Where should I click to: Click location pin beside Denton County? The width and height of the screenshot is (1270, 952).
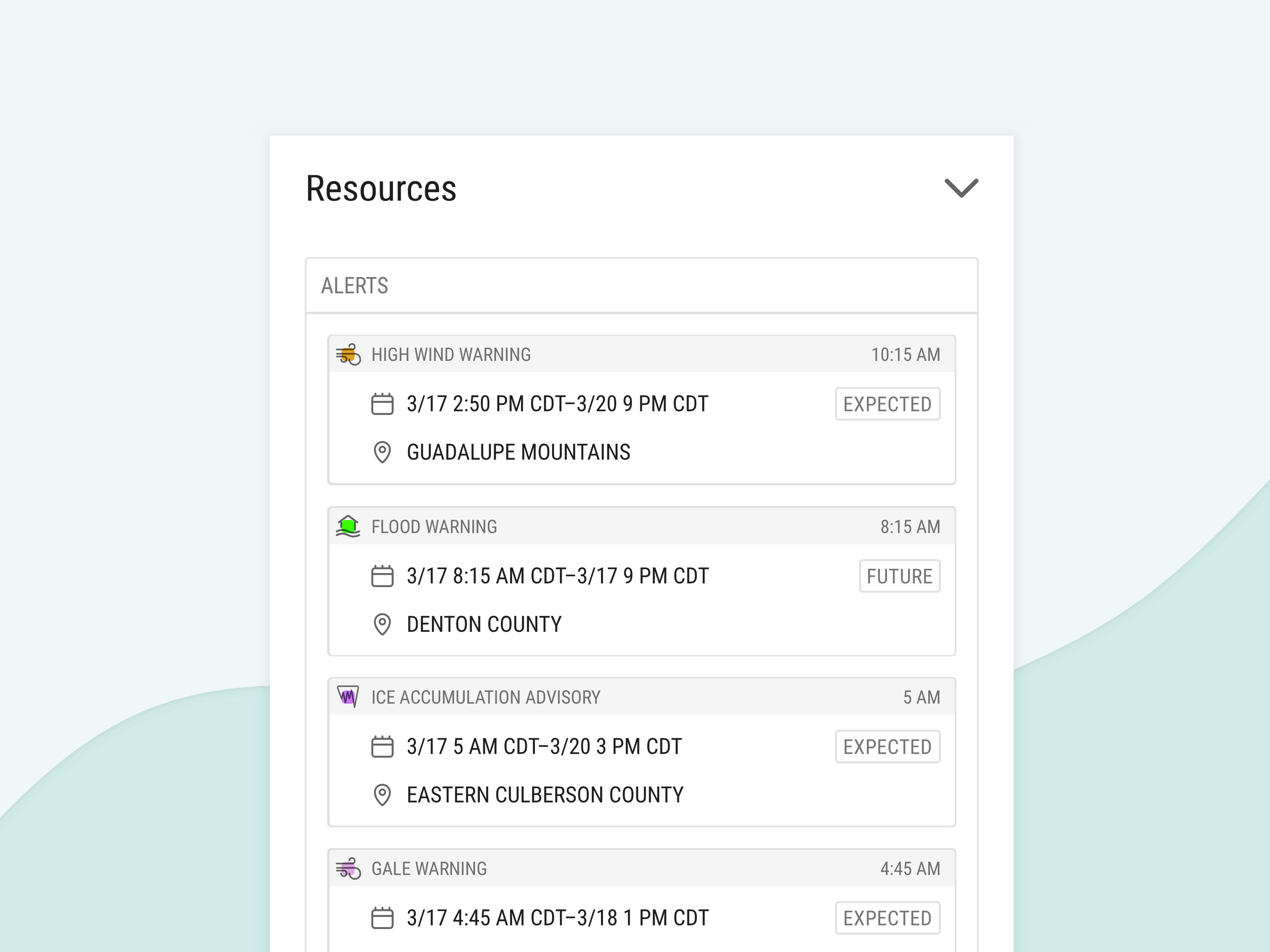[382, 624]
